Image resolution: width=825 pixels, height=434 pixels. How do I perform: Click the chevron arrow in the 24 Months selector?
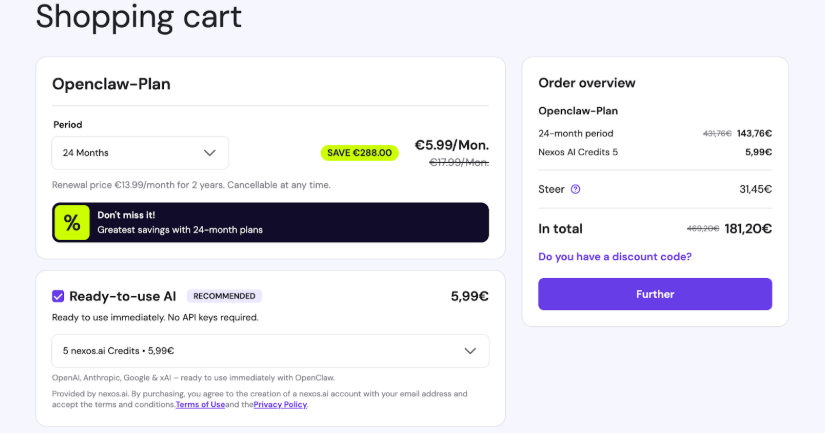click(x=210, y=153)
